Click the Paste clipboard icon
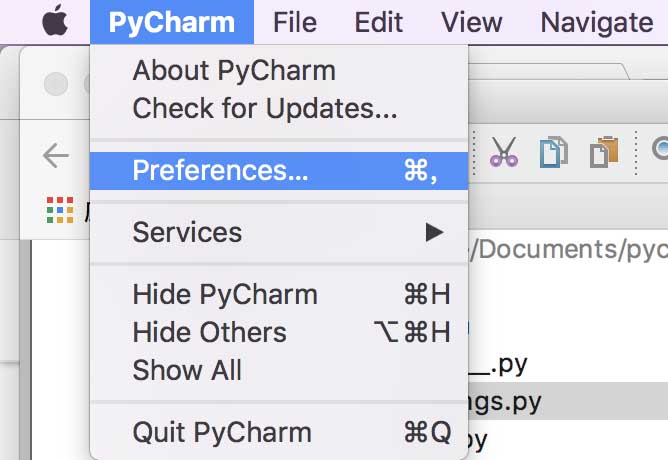Viewport: 668px width, 460px height. [604, 152]
